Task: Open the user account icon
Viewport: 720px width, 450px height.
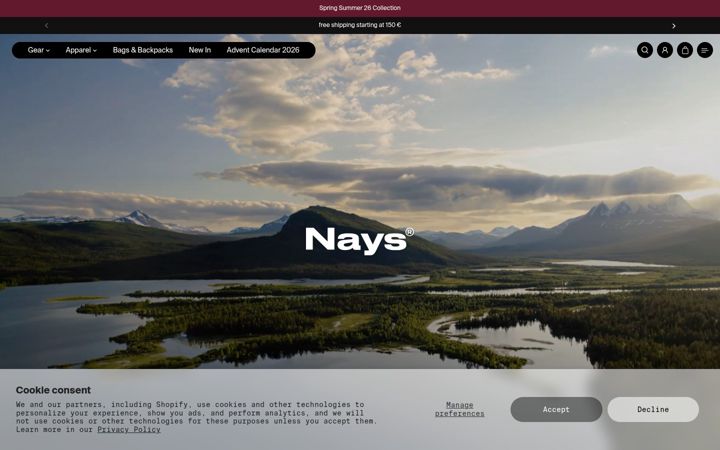Action: [664, 50]
